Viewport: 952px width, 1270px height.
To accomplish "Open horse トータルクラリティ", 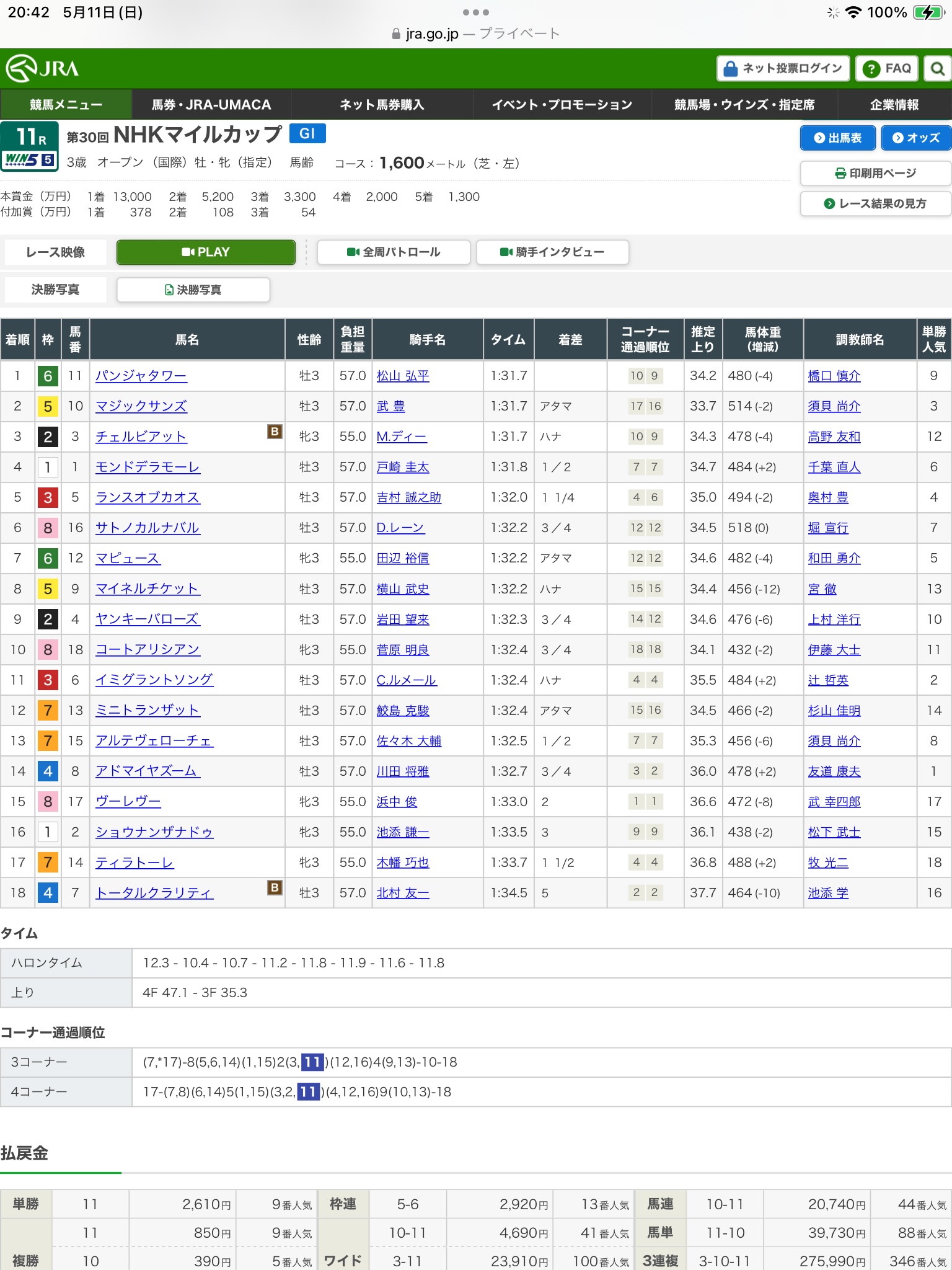I will [154, 893].
